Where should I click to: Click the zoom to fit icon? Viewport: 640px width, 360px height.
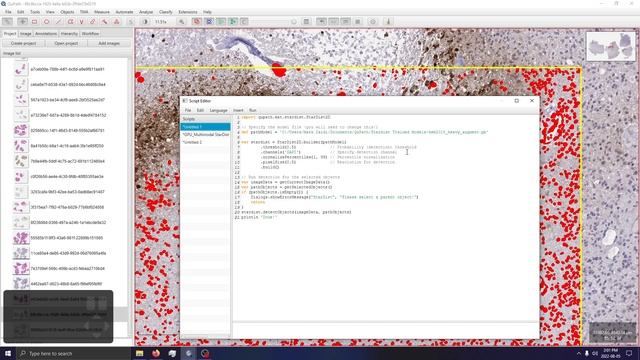tap(182, 22)
